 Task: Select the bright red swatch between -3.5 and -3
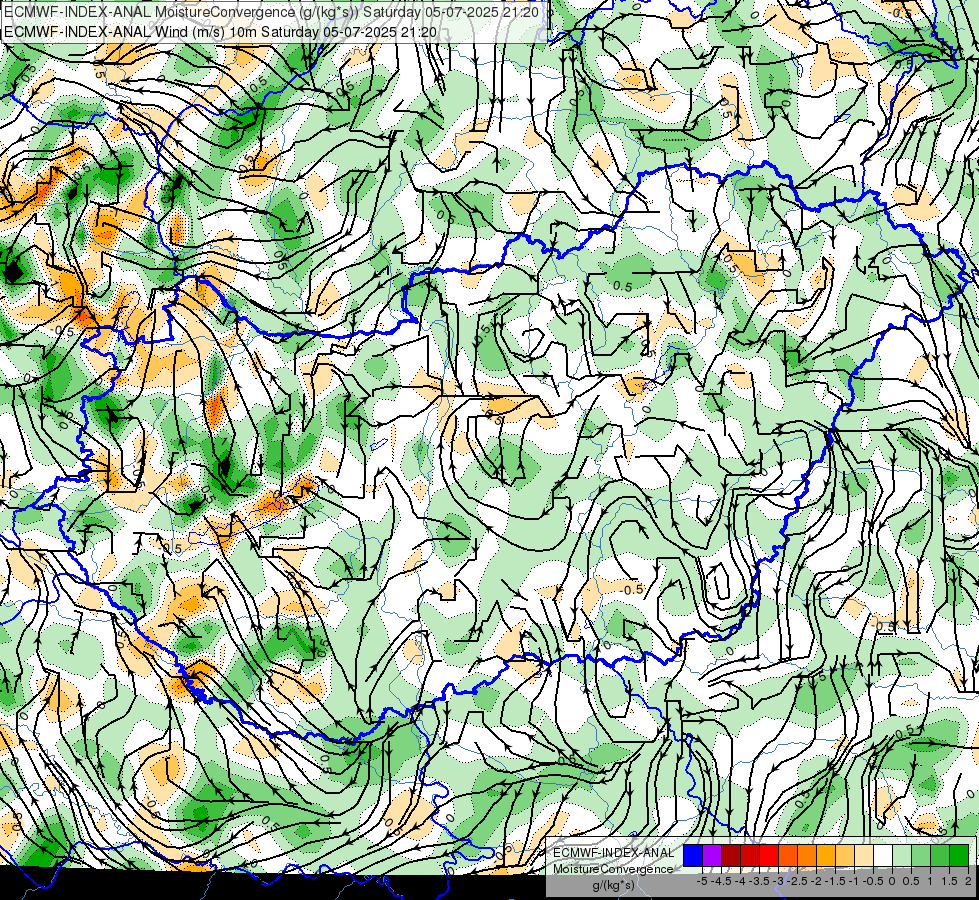[x=769, y=855]
